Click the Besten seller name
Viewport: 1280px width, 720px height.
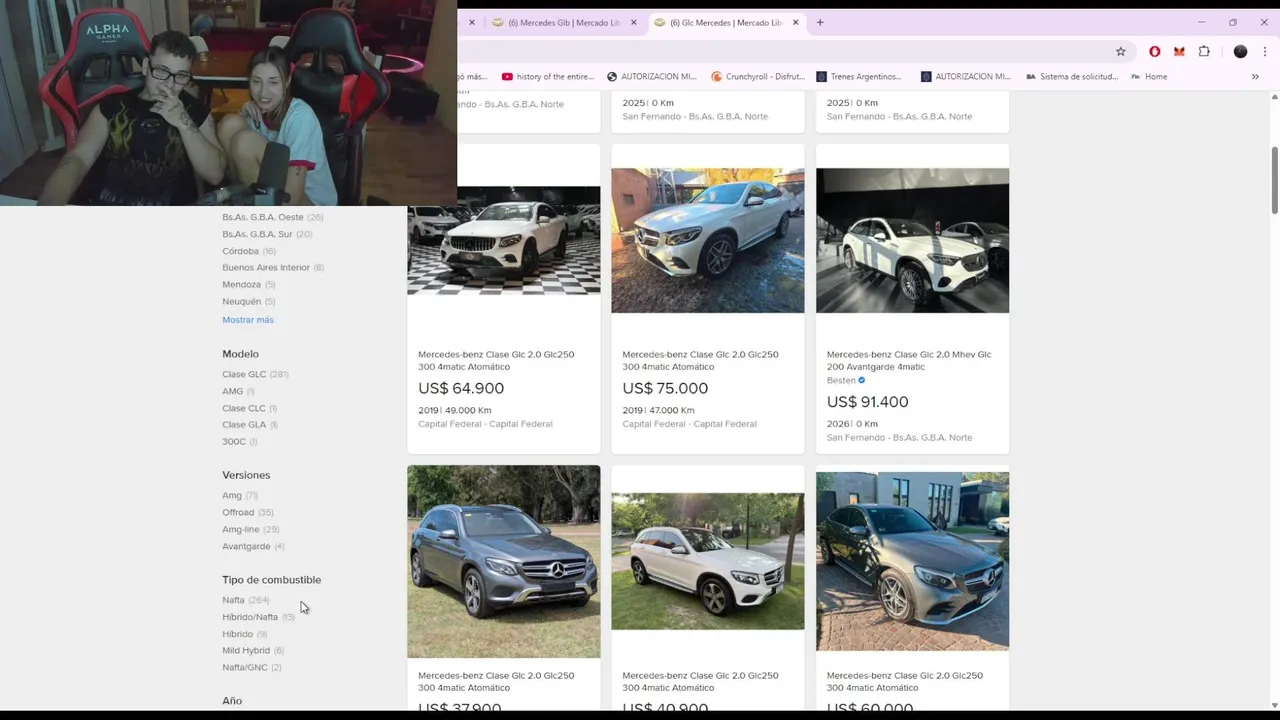[x=841, y=380]
